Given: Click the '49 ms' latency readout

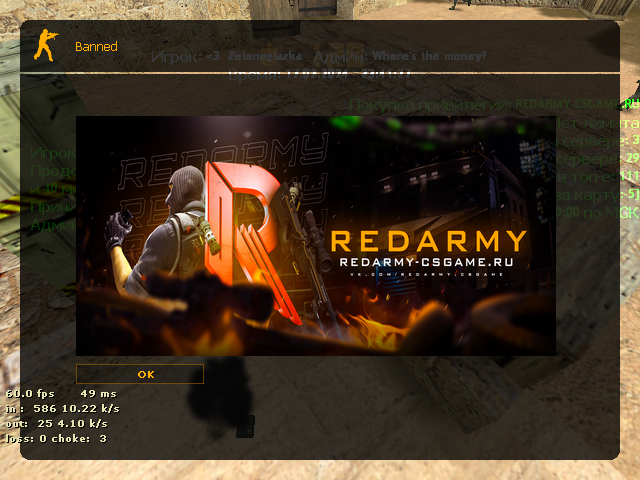Looking at the screenshot, I should pos(98,393).
